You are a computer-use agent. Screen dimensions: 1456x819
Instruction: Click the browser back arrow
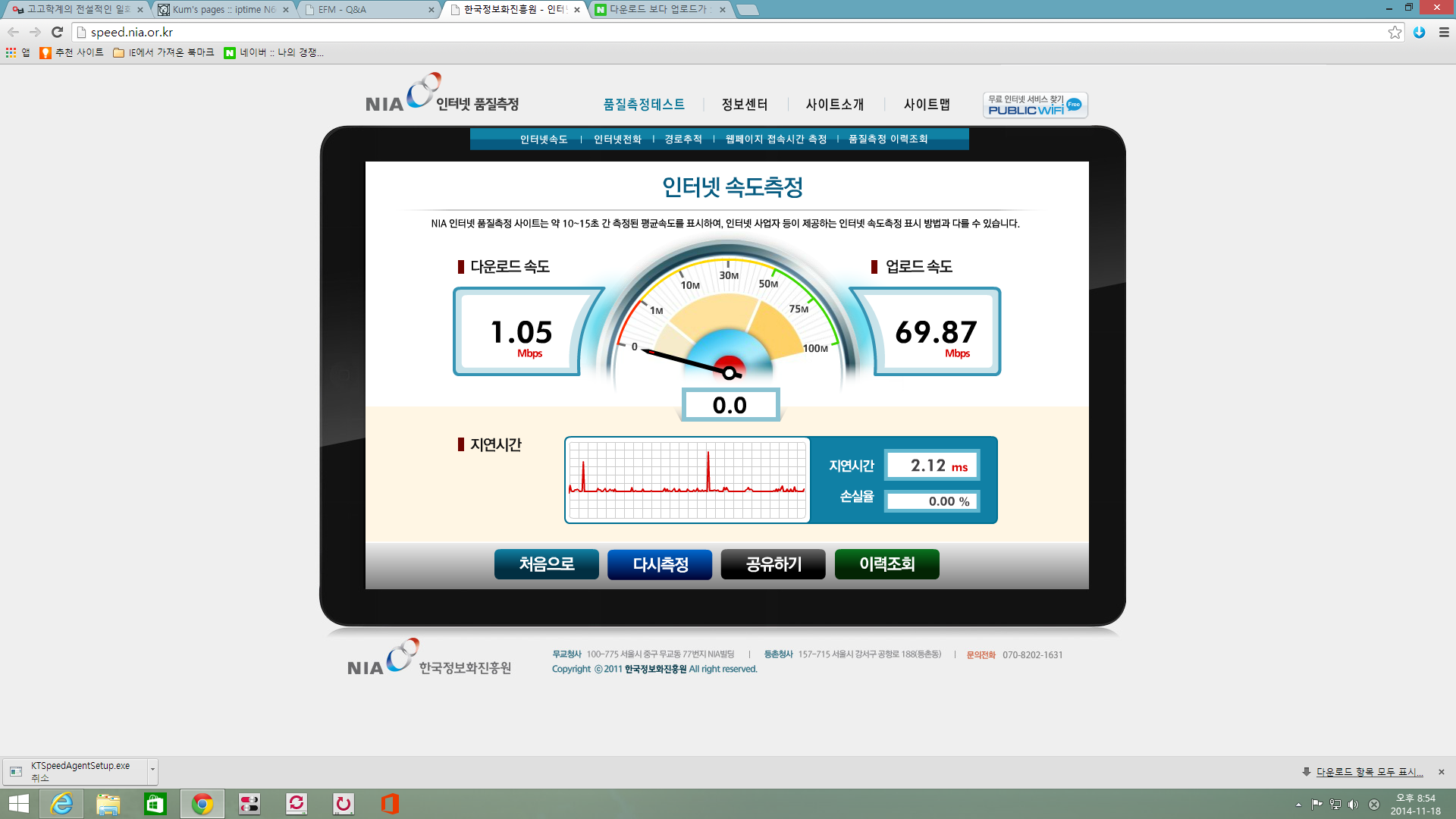[13, 32]
